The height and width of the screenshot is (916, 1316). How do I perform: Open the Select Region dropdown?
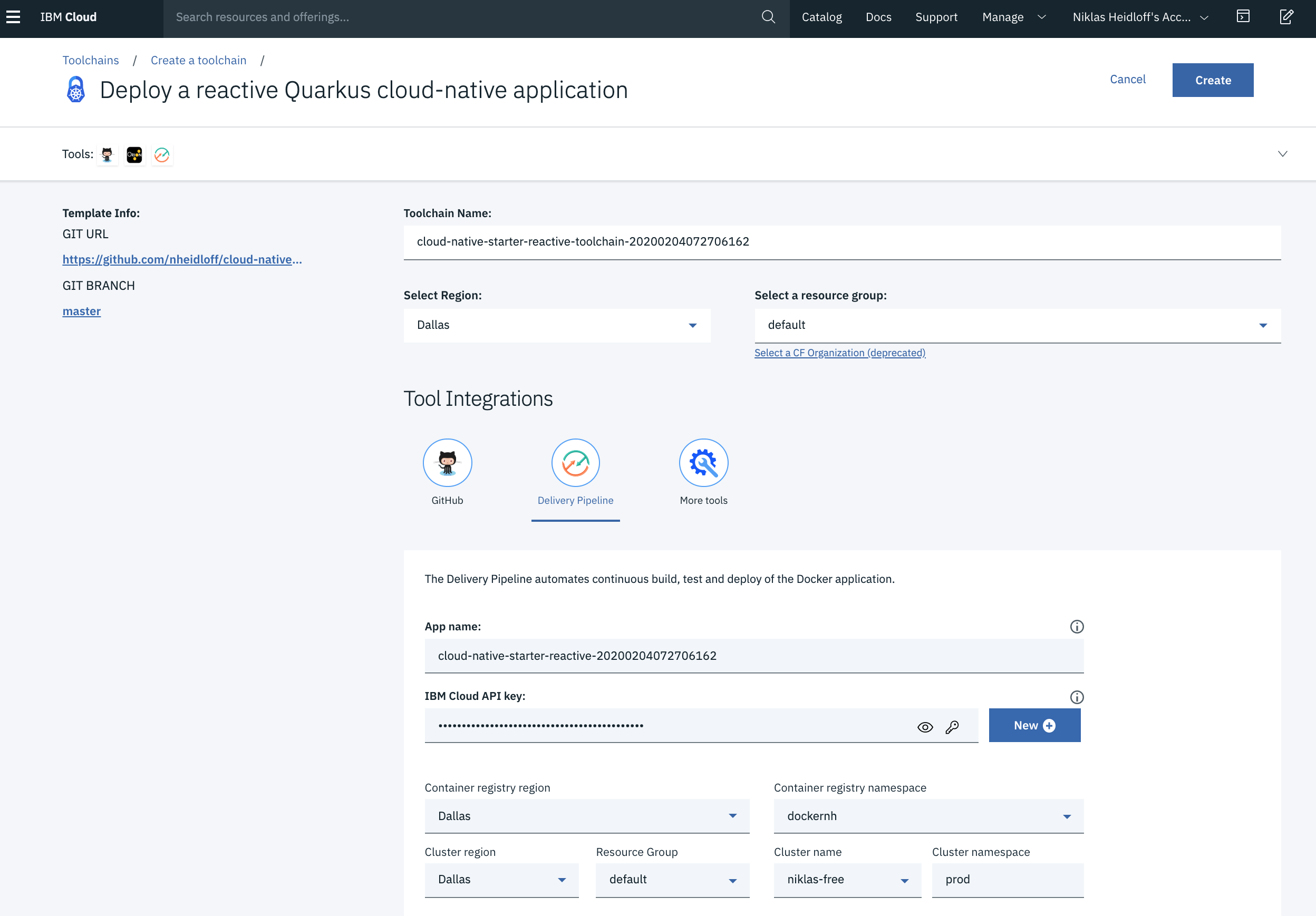(557, 325)
